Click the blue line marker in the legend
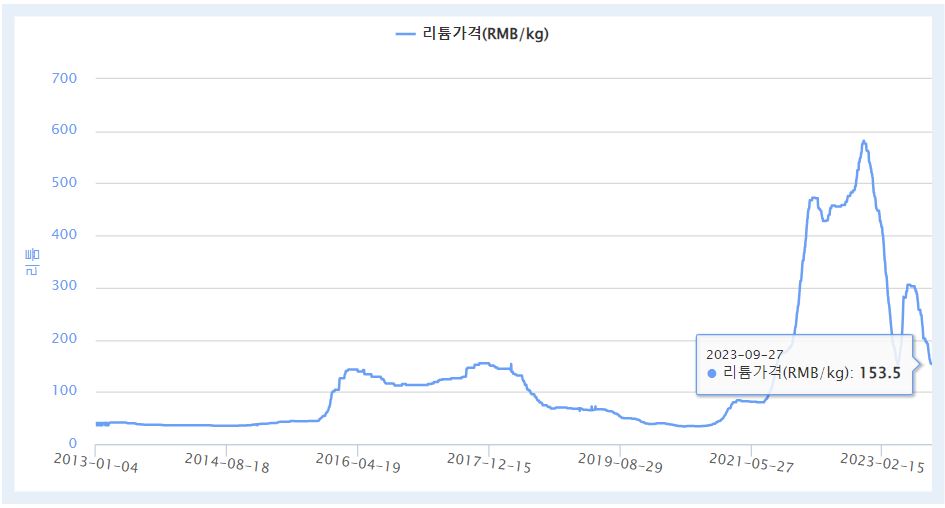 (405, 34)
